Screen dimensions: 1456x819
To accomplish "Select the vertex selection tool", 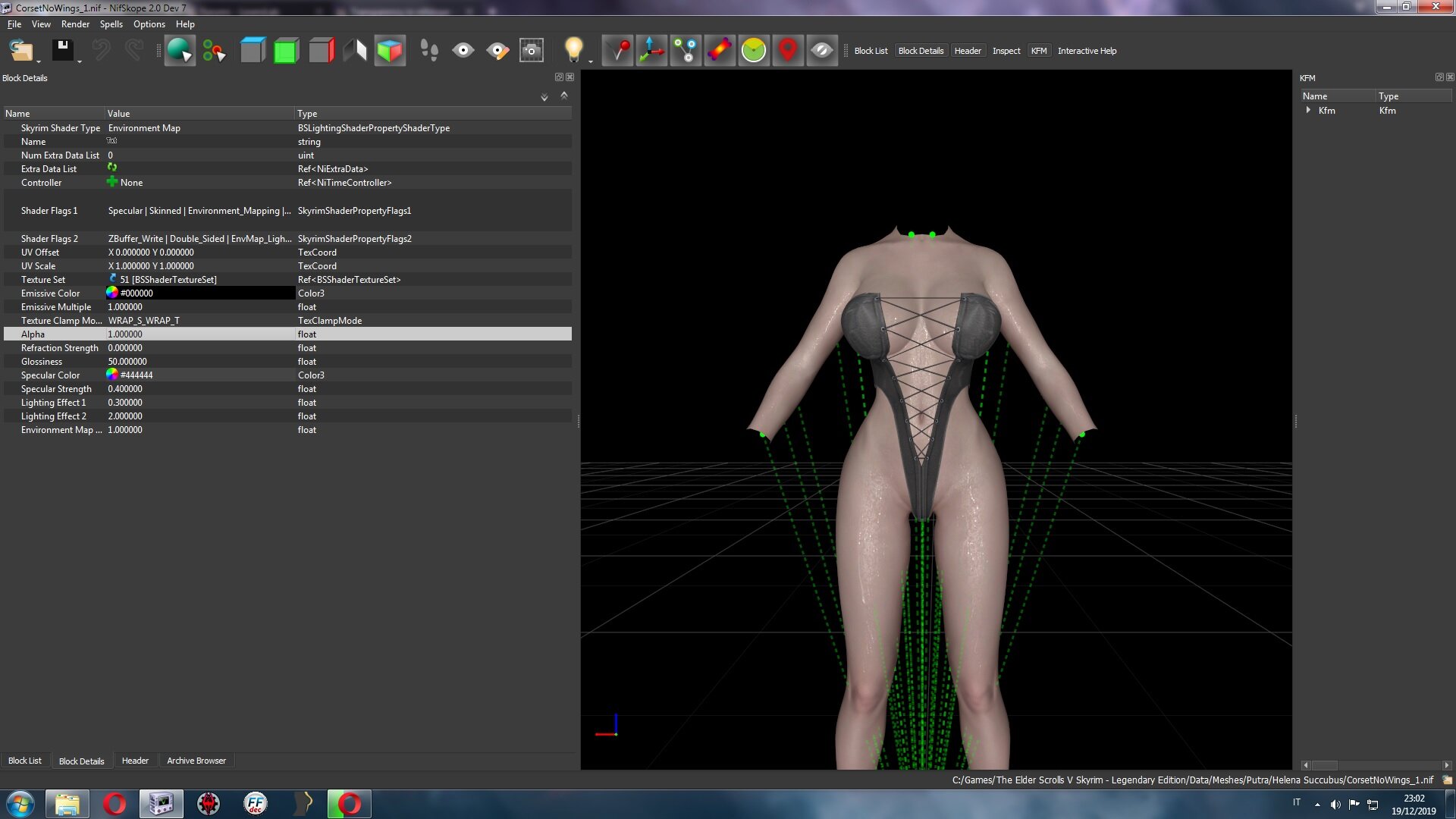I will point(214,51).
